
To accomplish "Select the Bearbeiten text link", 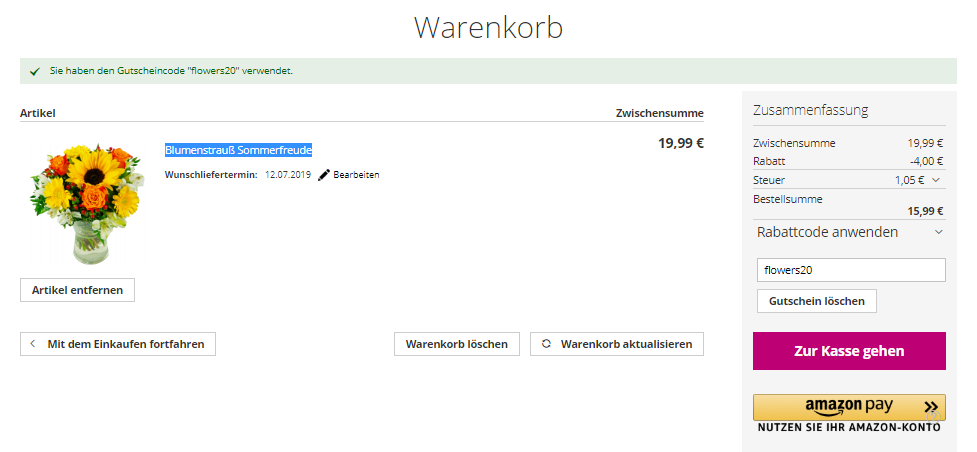I will point(356,175).
